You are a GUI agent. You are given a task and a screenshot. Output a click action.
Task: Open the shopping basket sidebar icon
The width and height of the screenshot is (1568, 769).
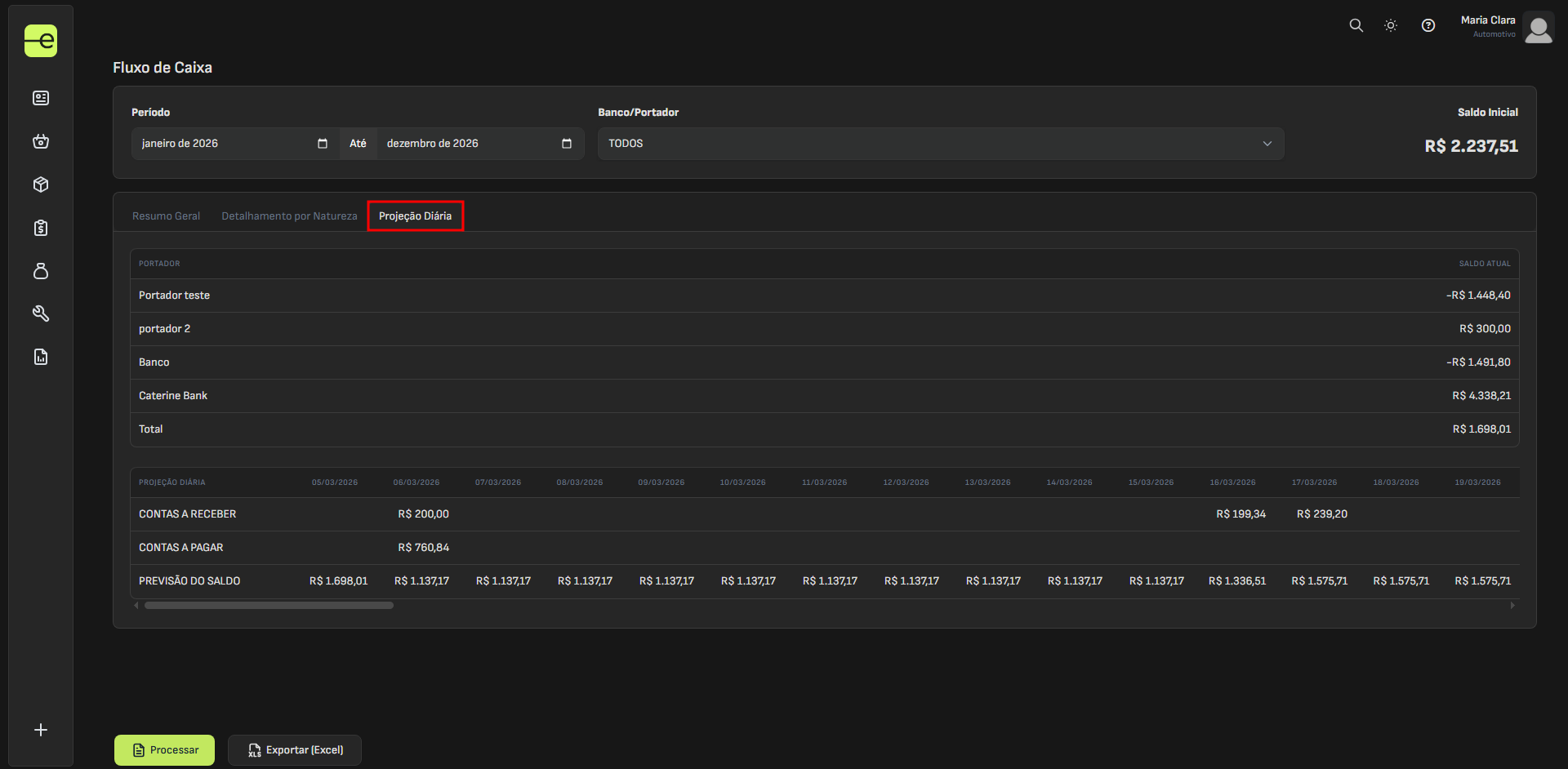41,141
